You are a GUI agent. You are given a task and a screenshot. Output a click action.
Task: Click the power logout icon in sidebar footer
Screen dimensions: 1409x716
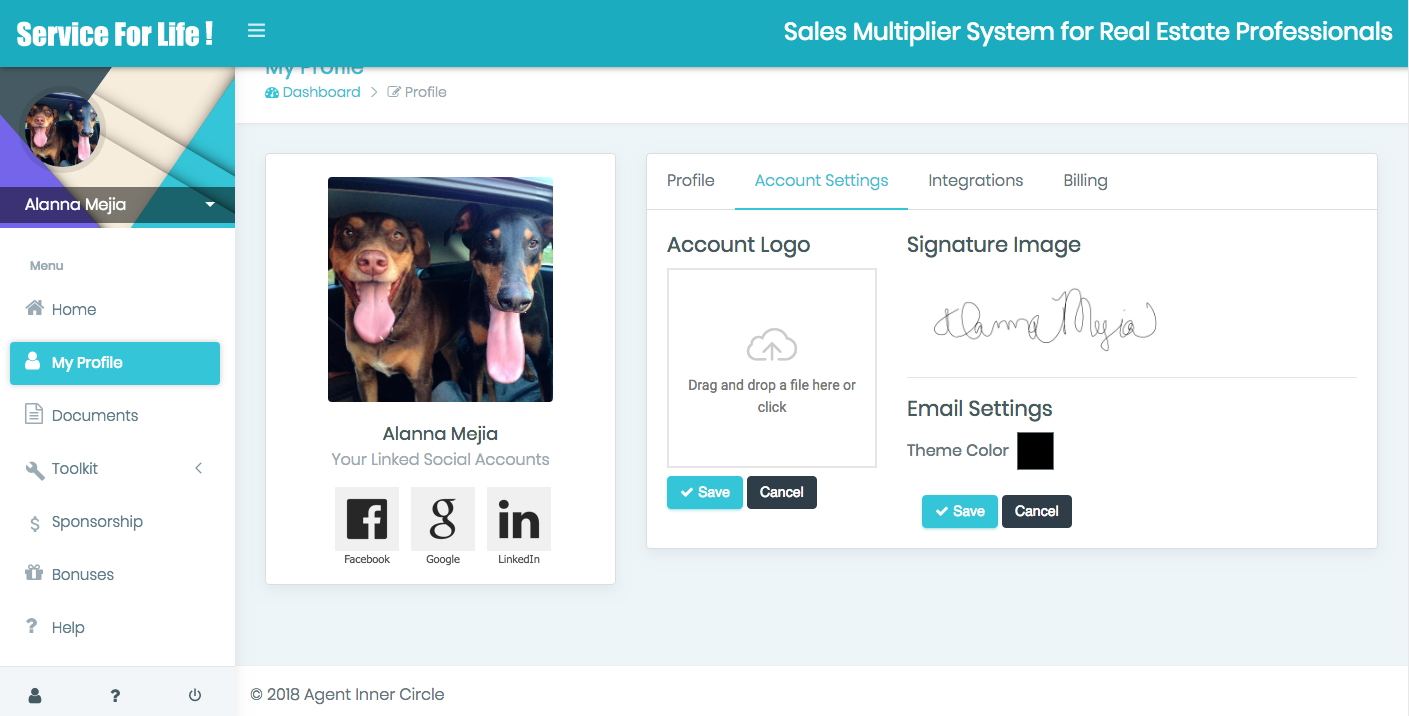(195, 695)
